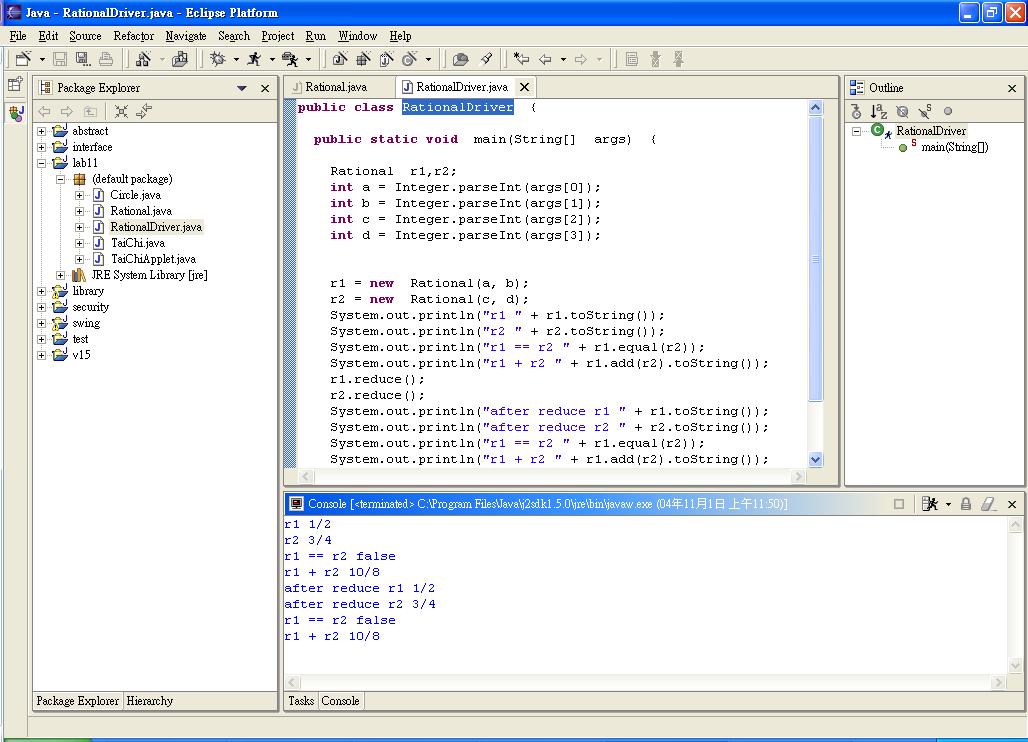Click the Open Type toolbar icon
Image resolution: width=1028 pixels, height=742 pixels.
tap(461, 59)
